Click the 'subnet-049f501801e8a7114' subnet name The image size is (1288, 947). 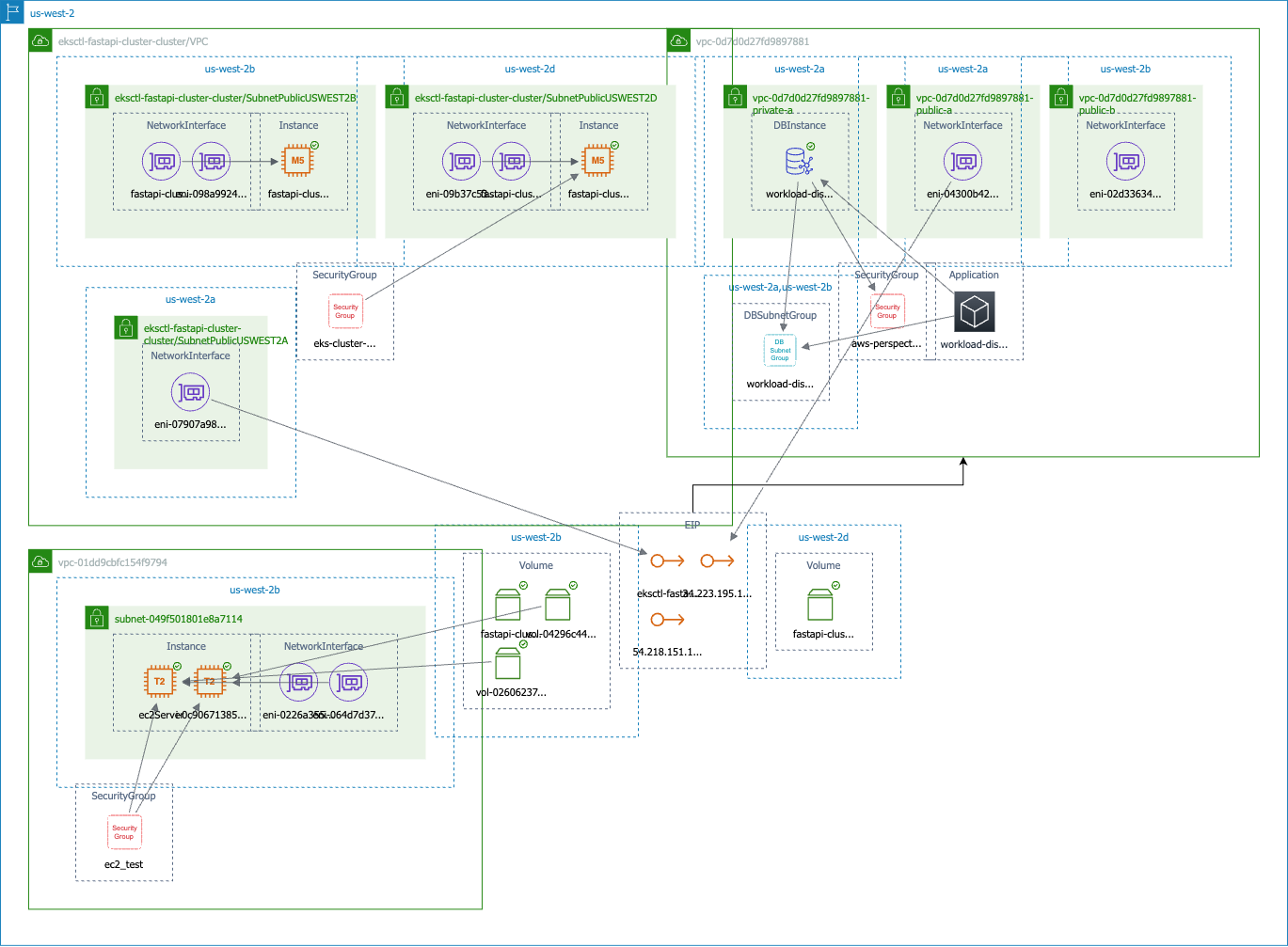(179, 619)
